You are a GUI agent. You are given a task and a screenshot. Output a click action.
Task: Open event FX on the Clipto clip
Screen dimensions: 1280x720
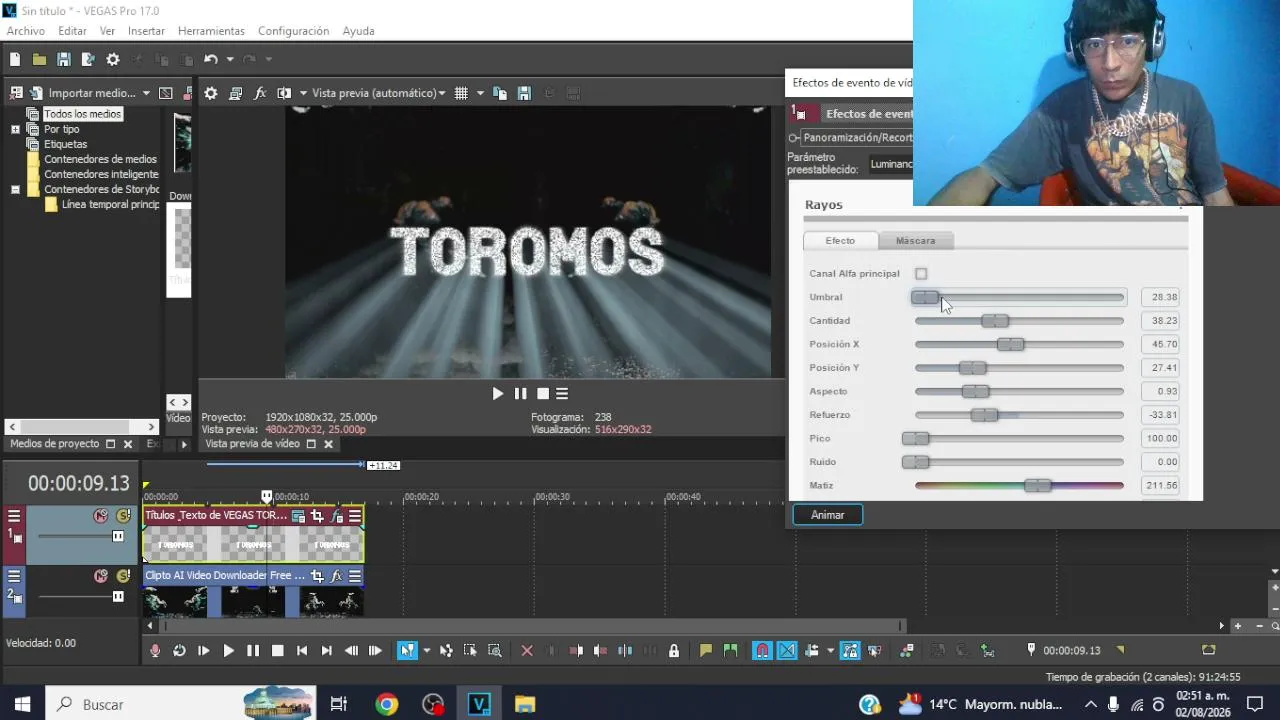[x=336, y=576]
